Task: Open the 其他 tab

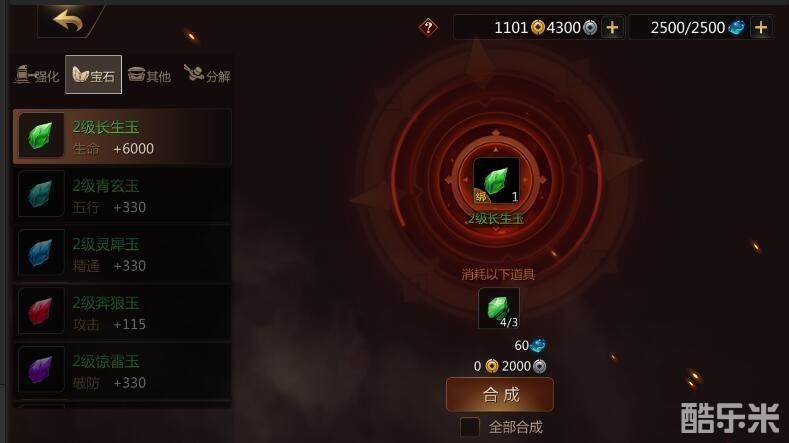Action: [x=149, y=75]
